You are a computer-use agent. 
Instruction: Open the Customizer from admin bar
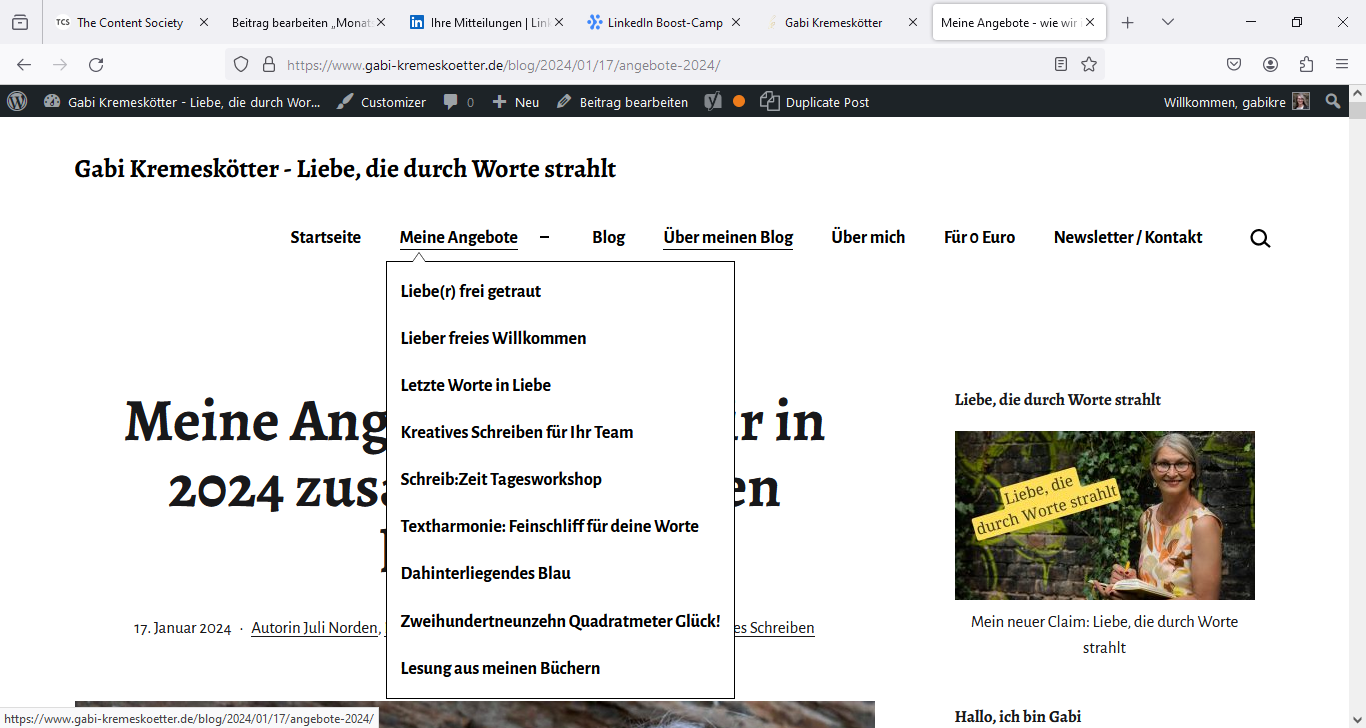pyautogui.click(x=381, y=102)
